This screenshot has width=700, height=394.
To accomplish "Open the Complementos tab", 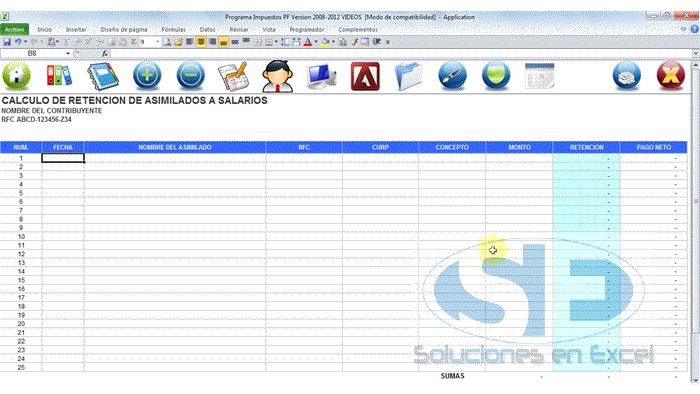I will coord(358,29).
